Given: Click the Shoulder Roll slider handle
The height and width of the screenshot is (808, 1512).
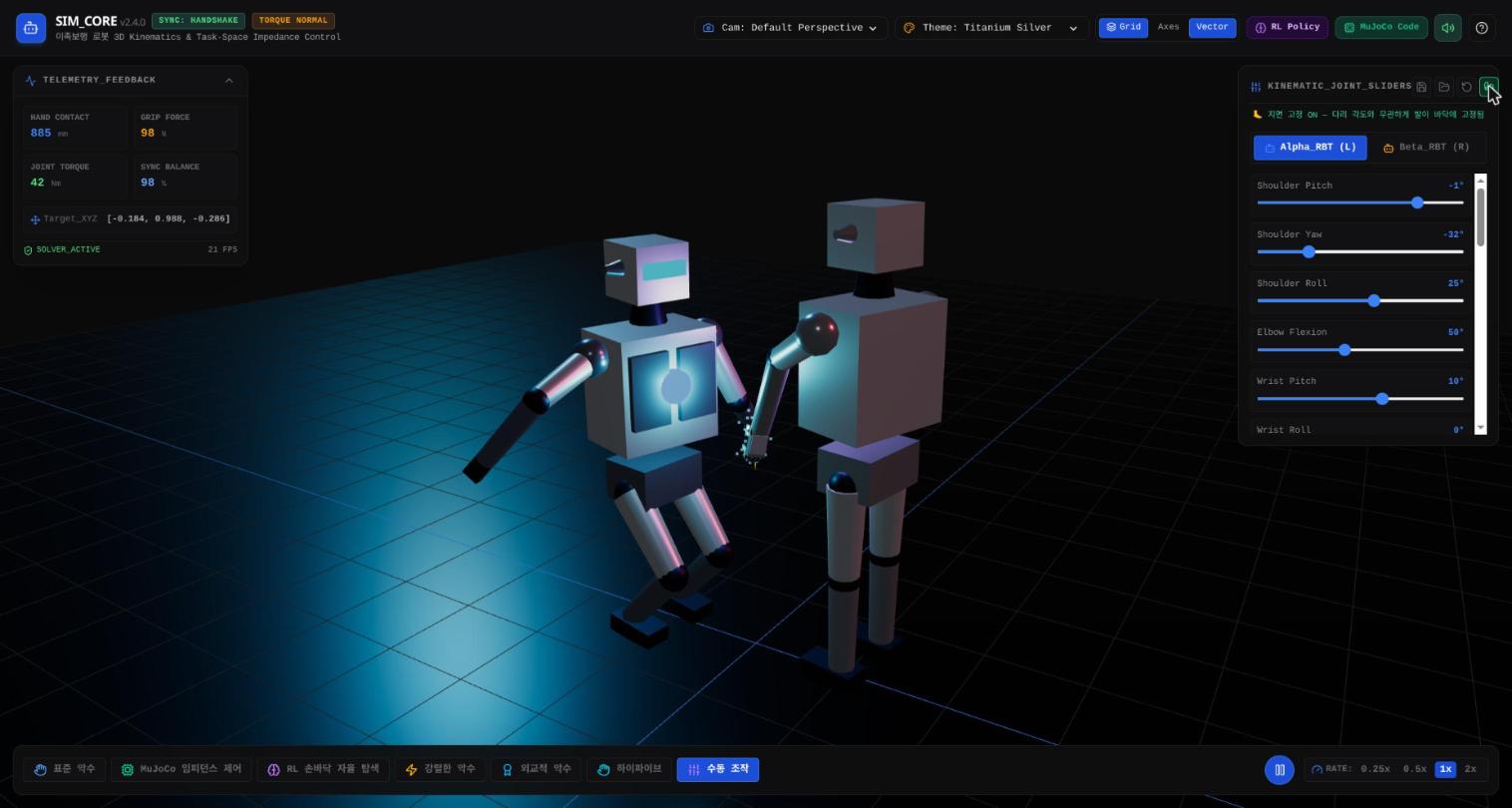Looking at the screenshot, I should (1373, 300).
